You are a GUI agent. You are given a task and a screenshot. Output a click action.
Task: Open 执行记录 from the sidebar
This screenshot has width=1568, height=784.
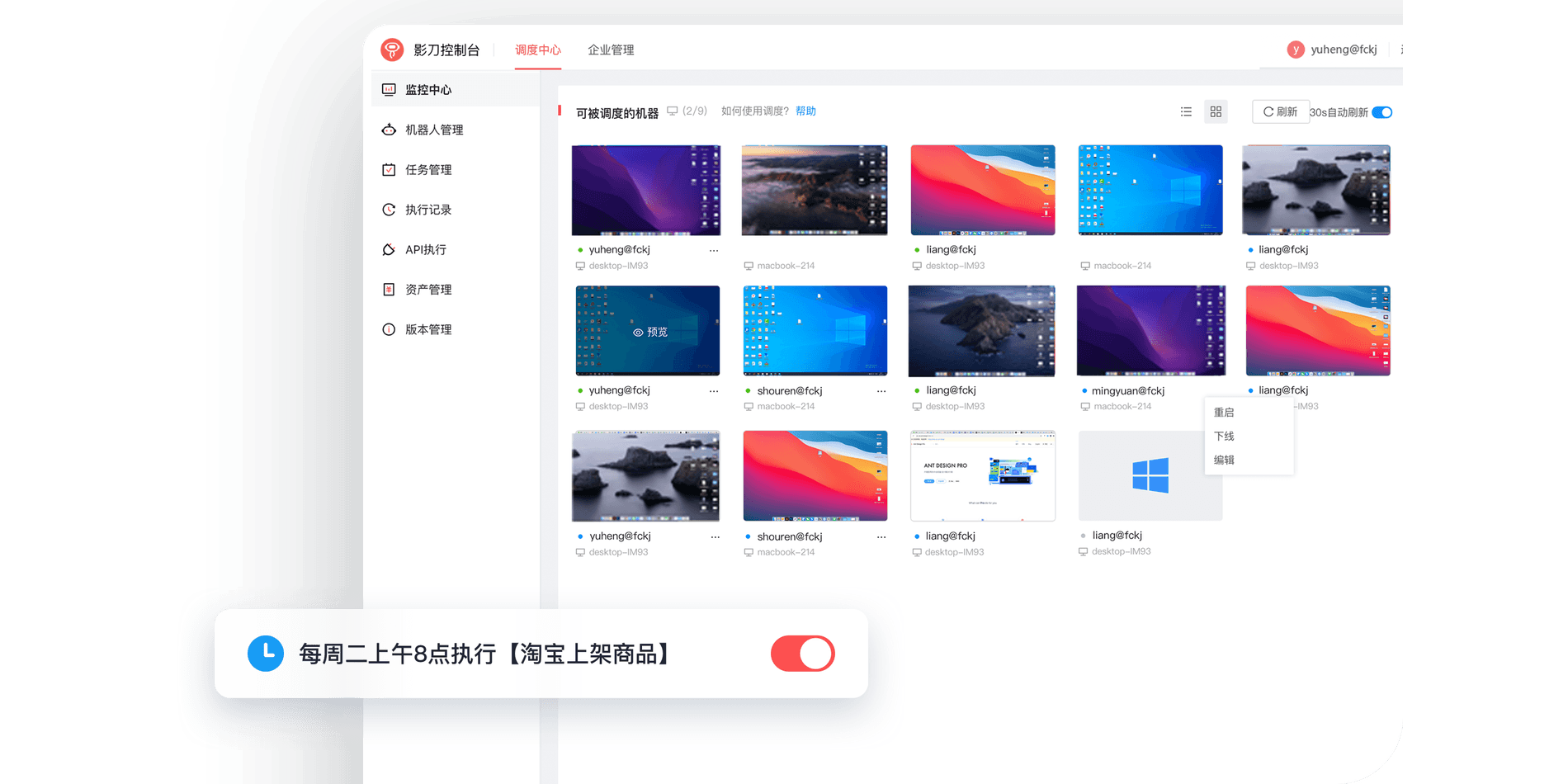click(427, 210)
